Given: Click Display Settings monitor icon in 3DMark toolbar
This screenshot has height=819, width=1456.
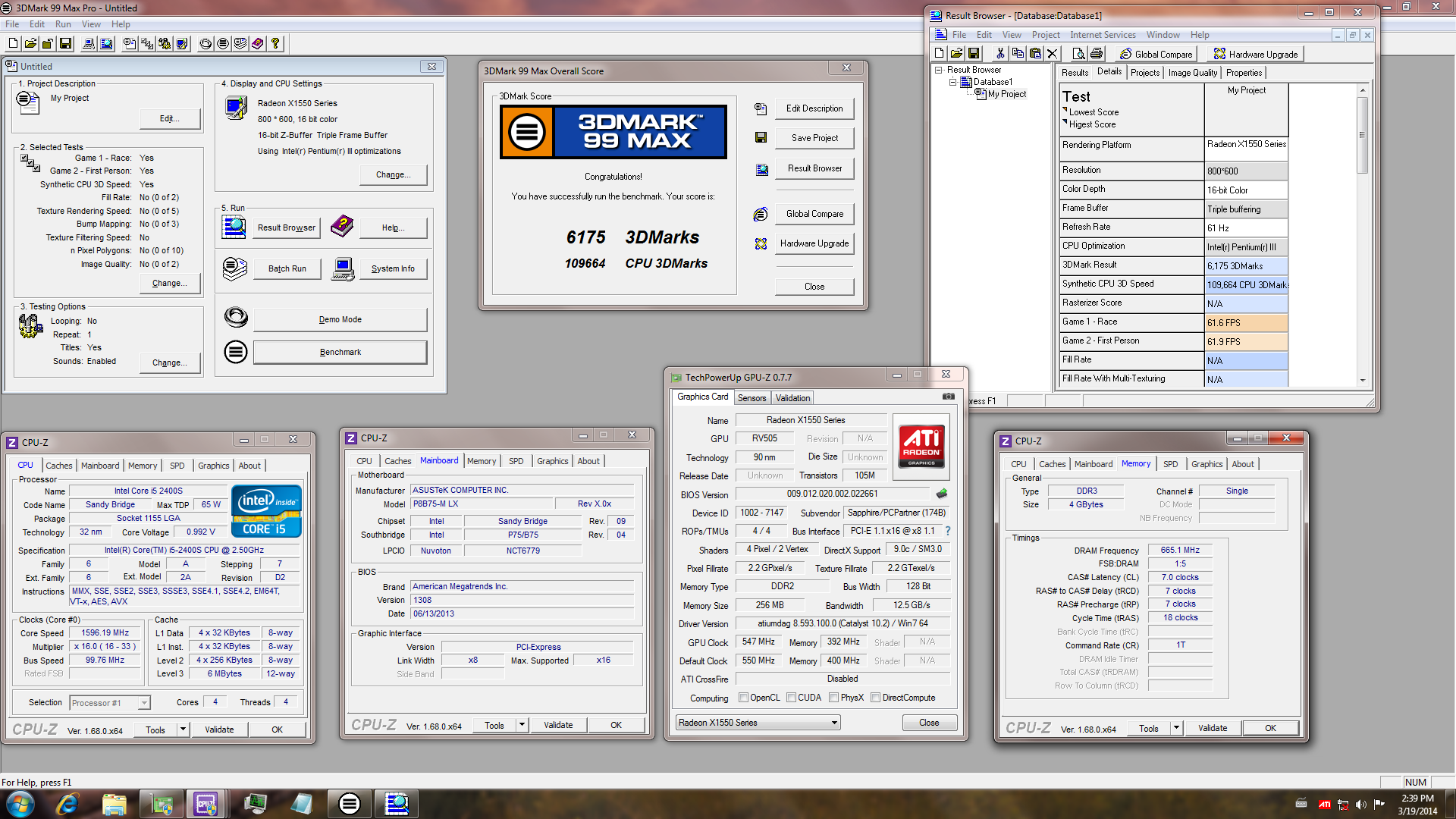Looking at the screenshot, I should coord(182,44).
